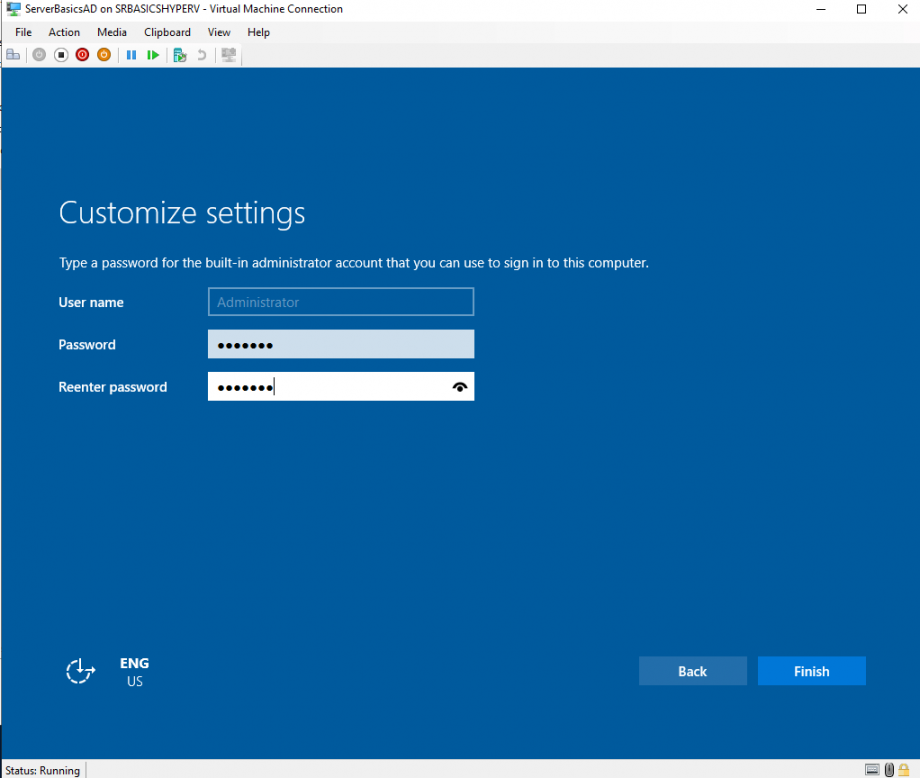Open the Clipboard menu

pos(167,32)
